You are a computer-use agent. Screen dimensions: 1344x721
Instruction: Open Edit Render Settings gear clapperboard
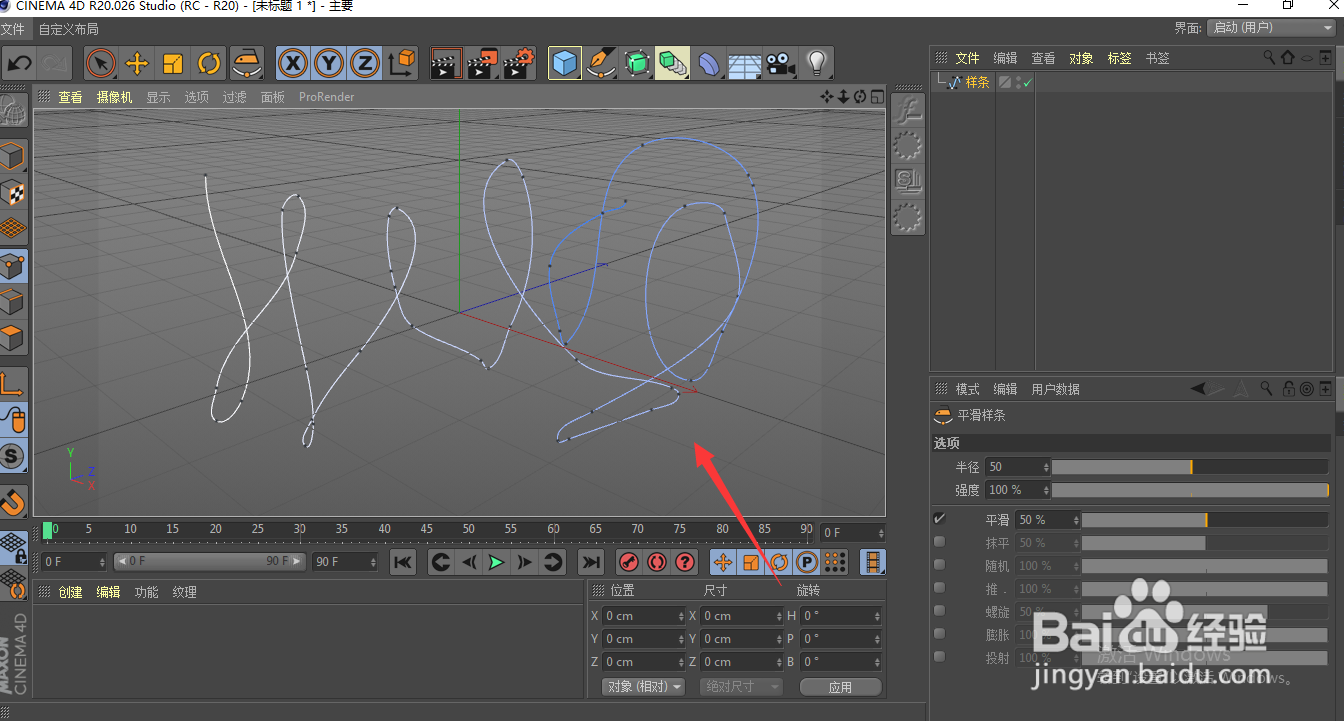(518, 64)
